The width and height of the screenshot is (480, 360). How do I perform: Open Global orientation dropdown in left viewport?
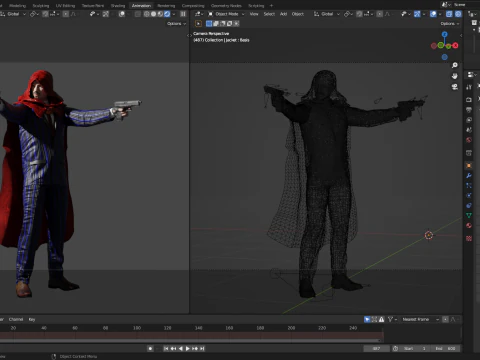[x=13, y=14]
